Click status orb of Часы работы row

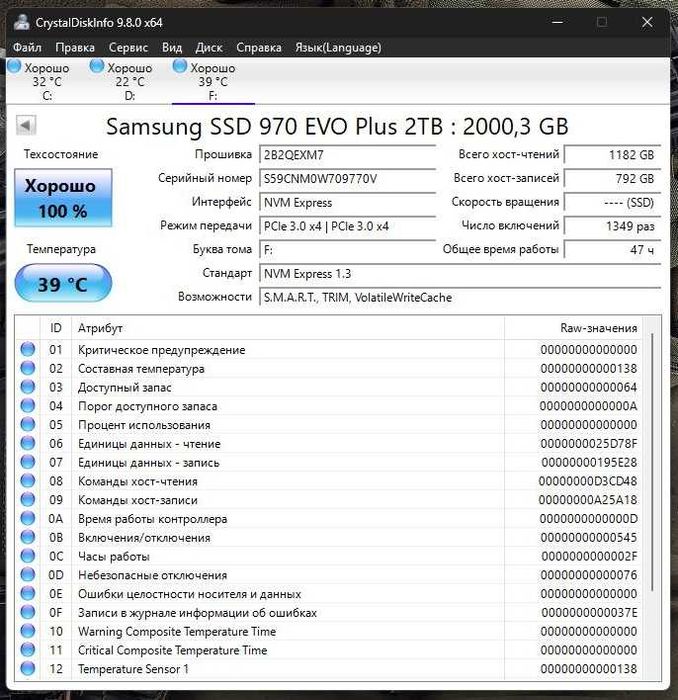point(28,555)
